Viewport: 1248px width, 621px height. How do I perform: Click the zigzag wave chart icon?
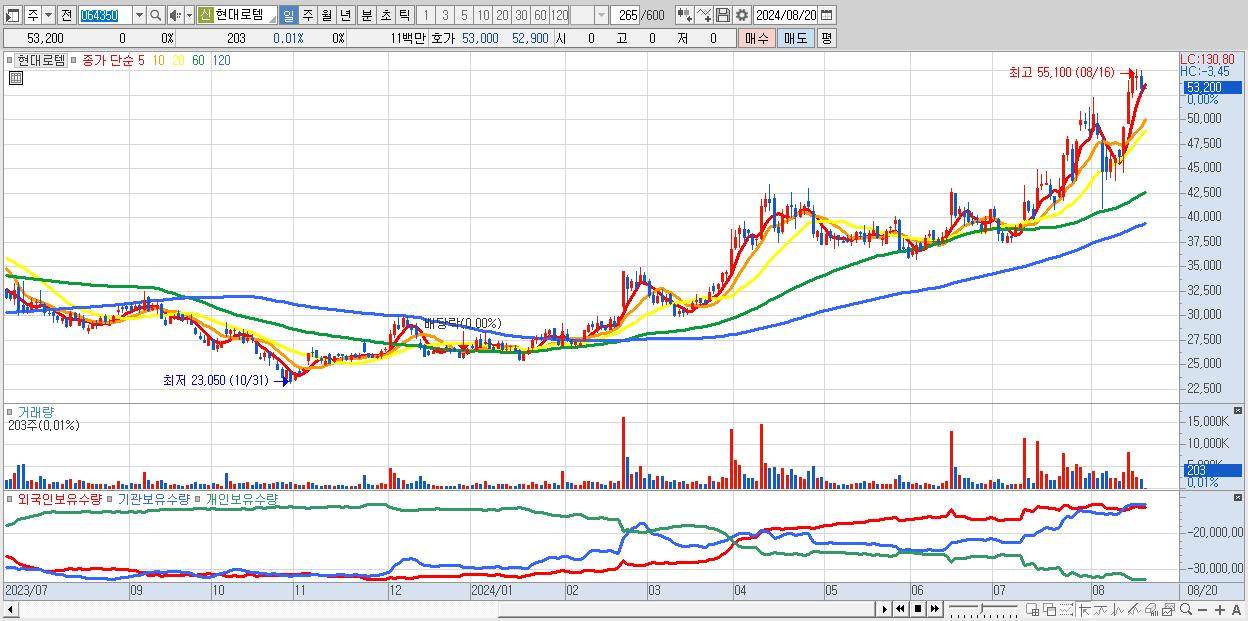(1118, 610)
